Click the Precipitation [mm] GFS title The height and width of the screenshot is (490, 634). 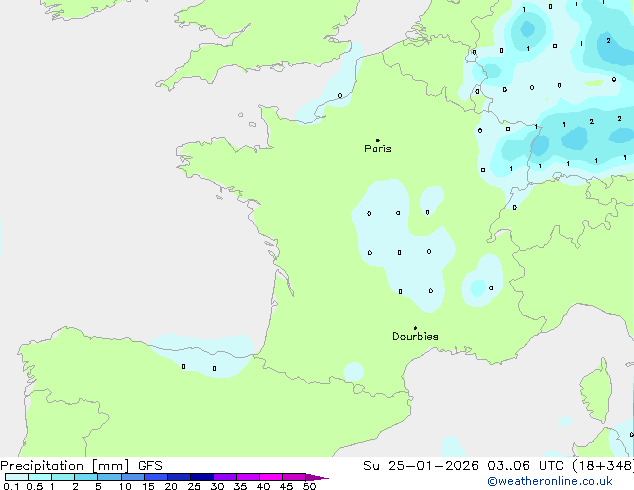[81, 466]
